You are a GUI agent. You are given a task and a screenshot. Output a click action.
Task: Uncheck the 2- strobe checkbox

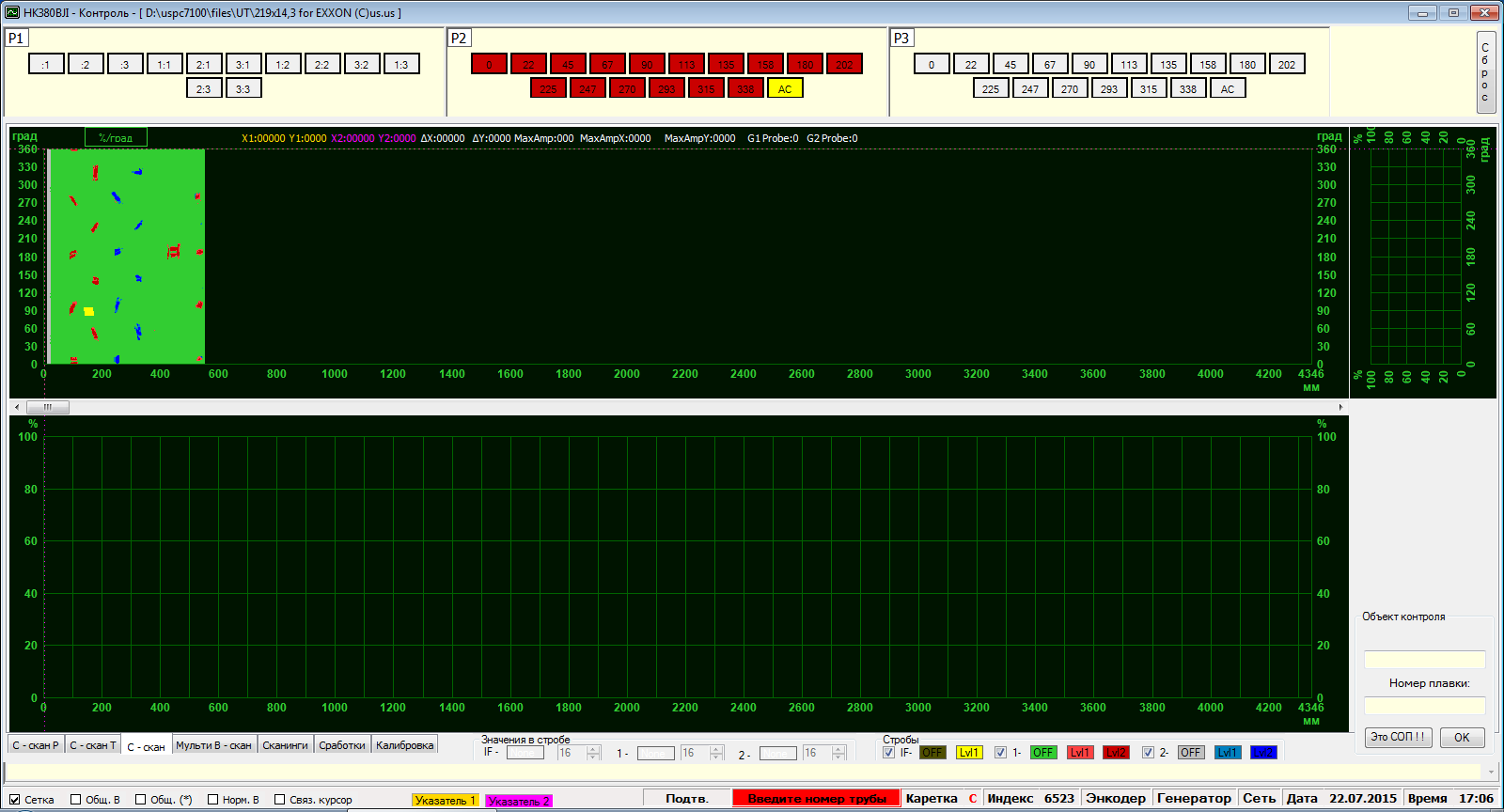1148,753
